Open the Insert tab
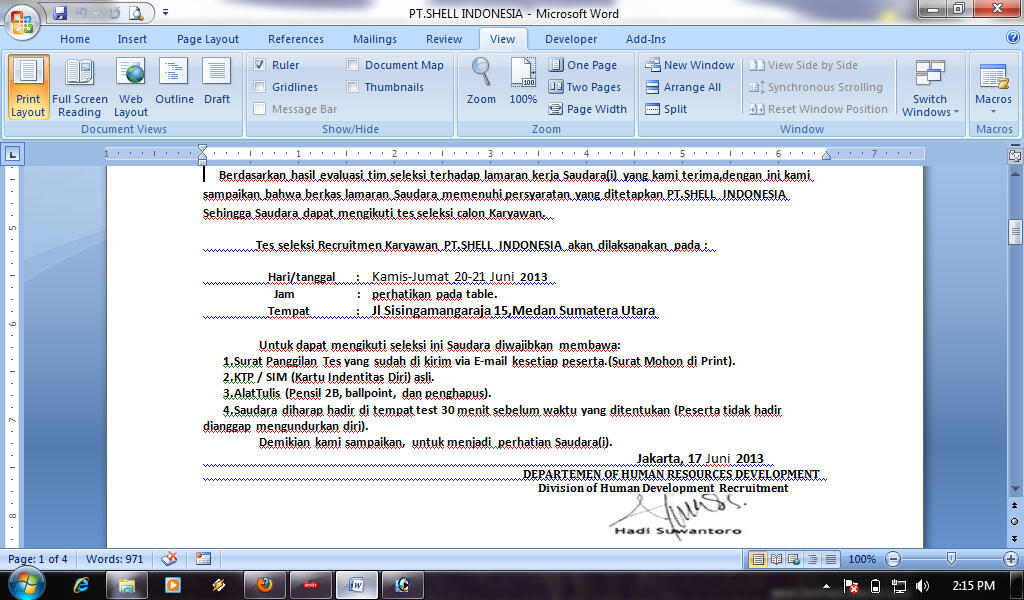 [132, 39]
